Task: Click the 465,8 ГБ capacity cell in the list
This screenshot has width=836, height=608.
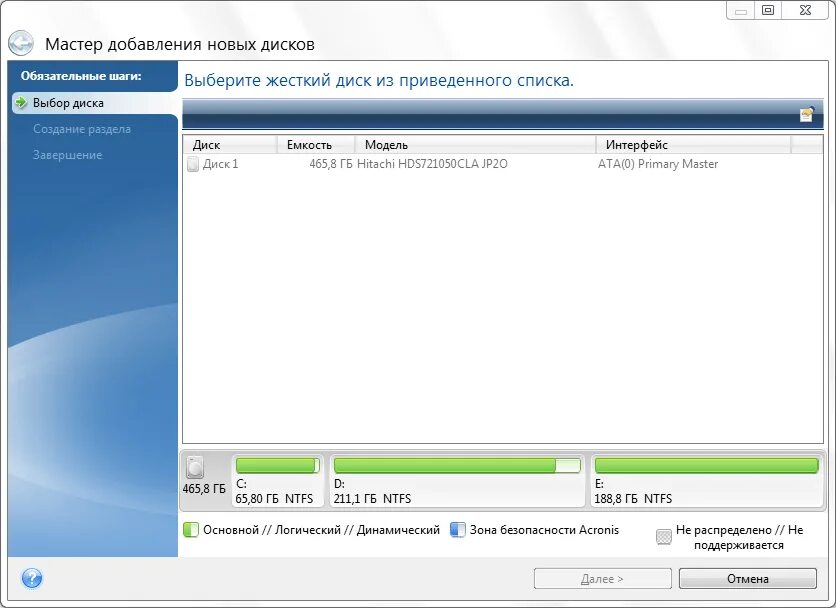Action: click(x=331, y=164)
